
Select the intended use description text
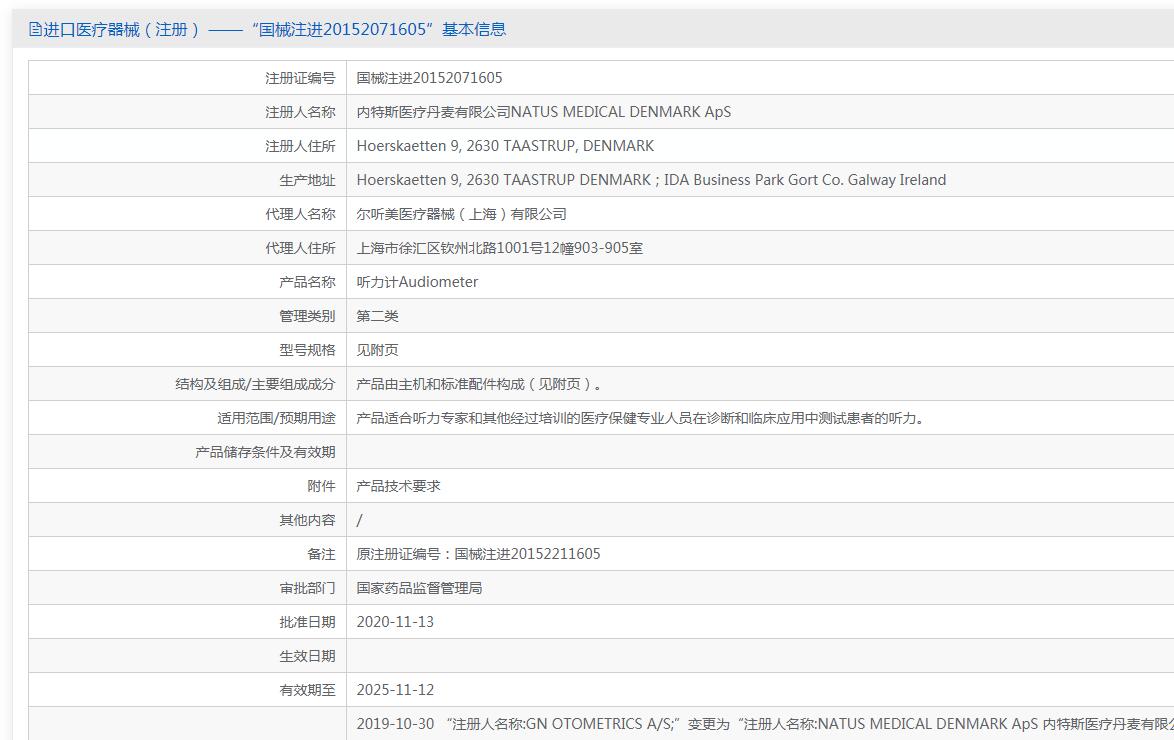641,418
